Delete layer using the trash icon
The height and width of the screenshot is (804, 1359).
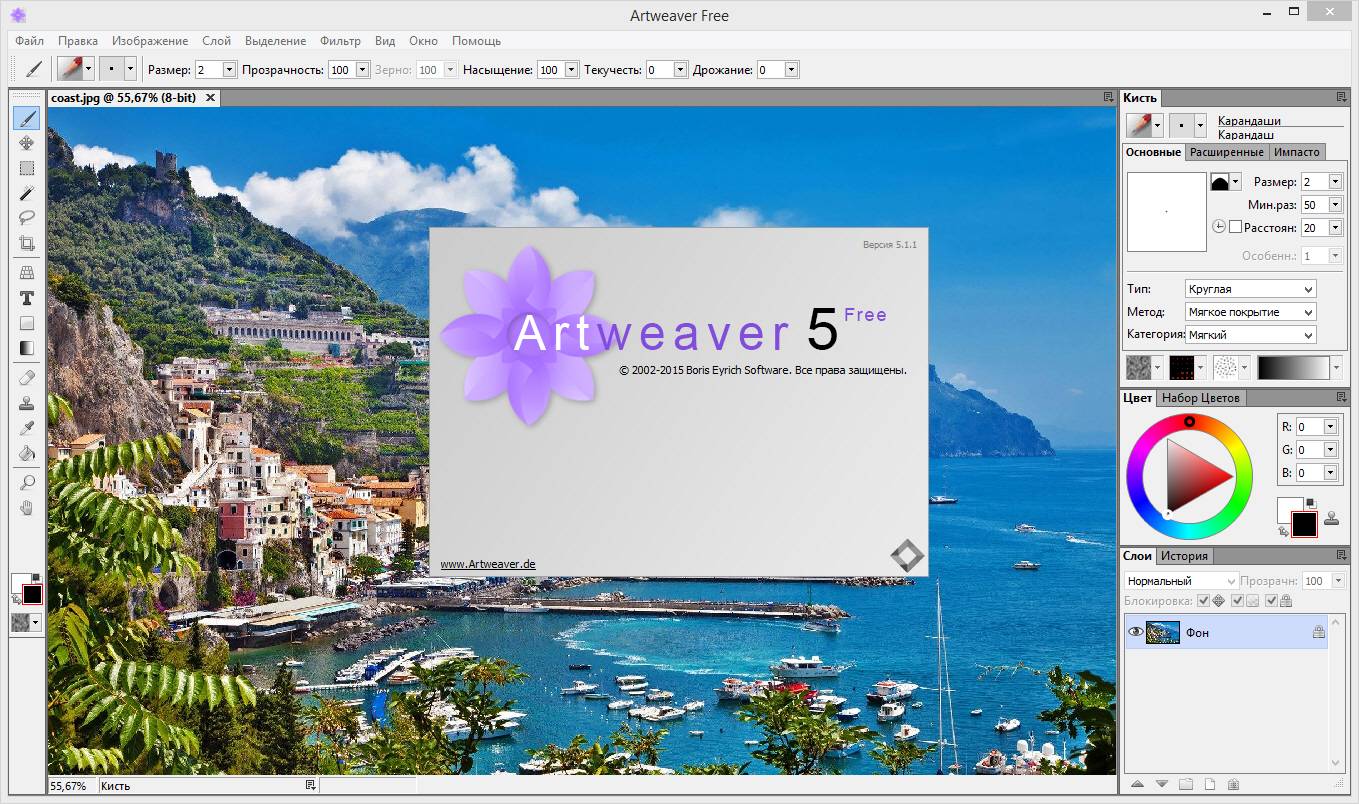(1233, 784)
